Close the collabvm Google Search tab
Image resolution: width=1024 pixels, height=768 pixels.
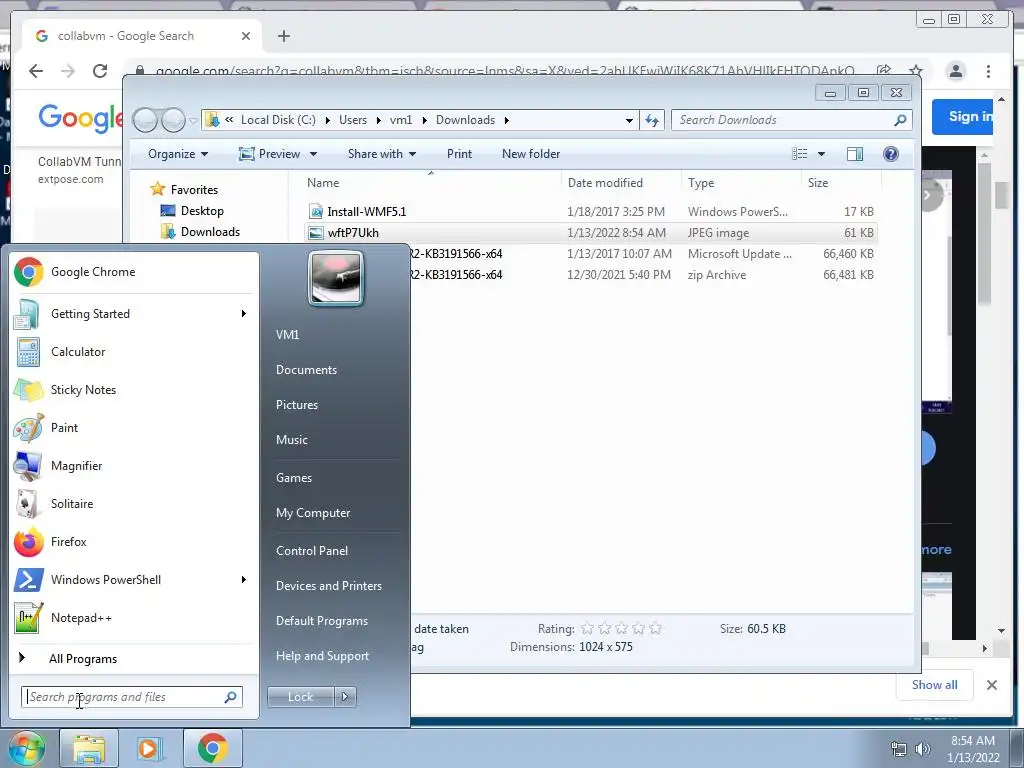click(246, 36)
